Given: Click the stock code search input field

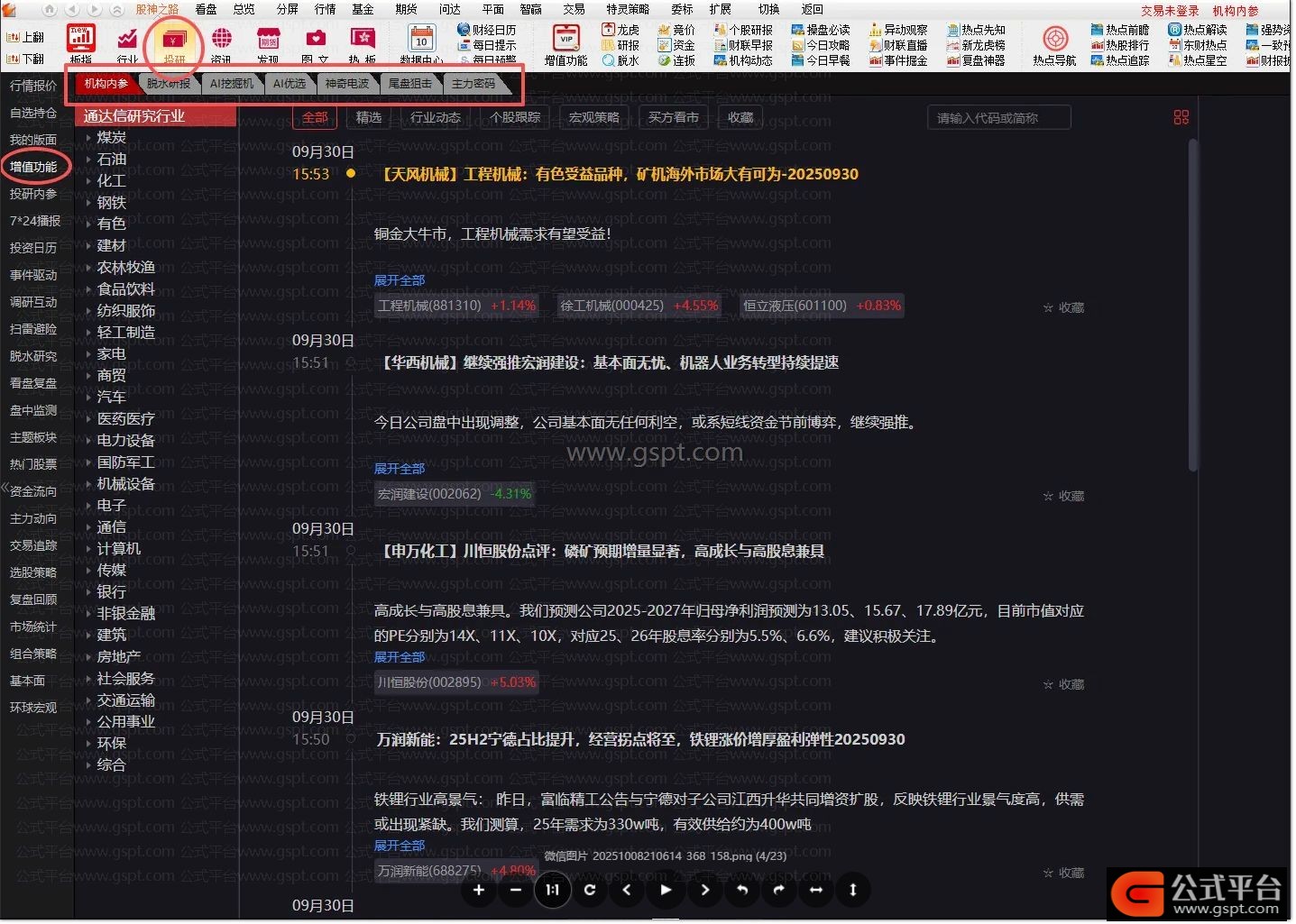Looking at the screenshot, I should coord(998,118).
